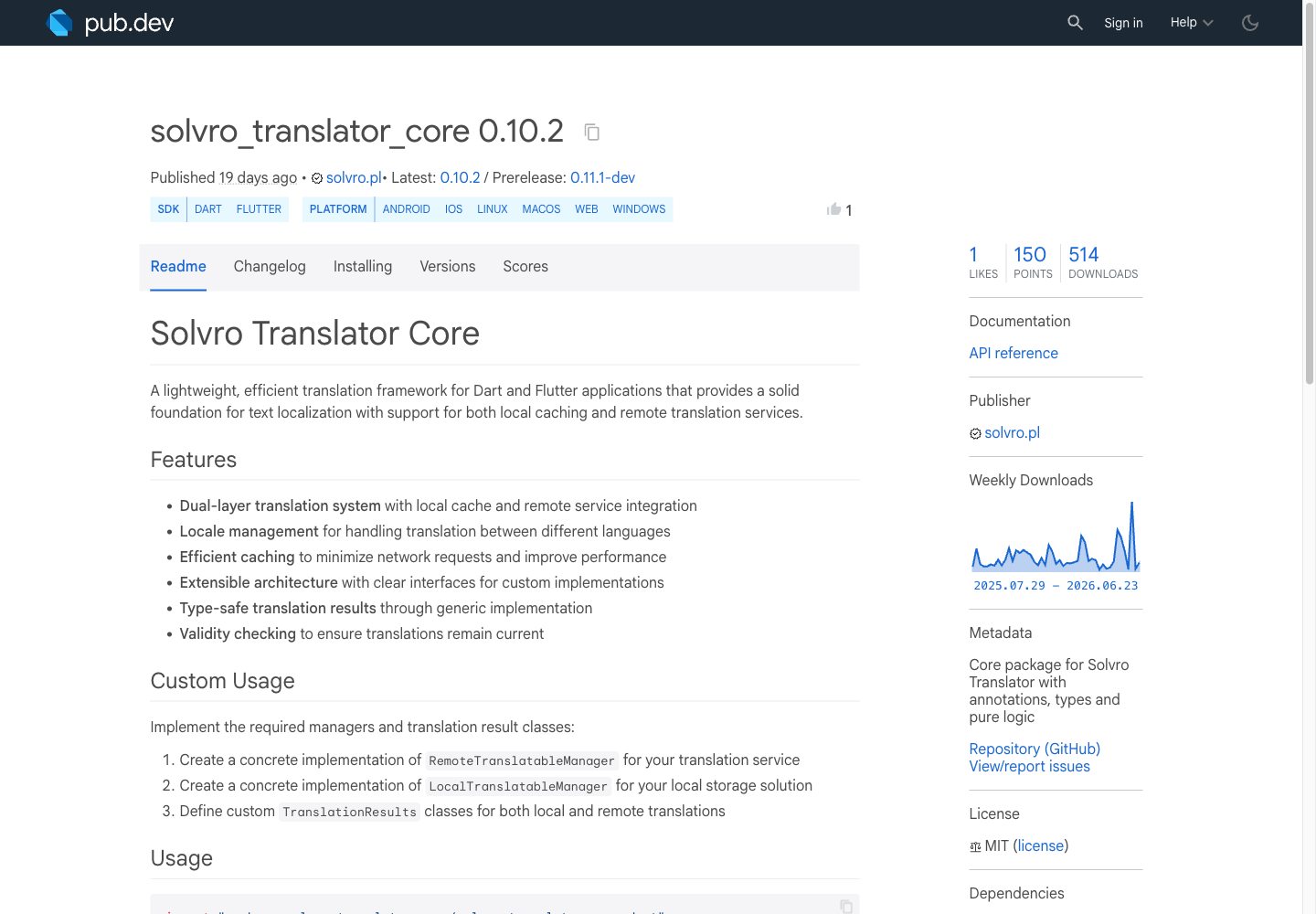Open latest version 0.10.2 link
Screen dimensions: 1316x914
460,177
